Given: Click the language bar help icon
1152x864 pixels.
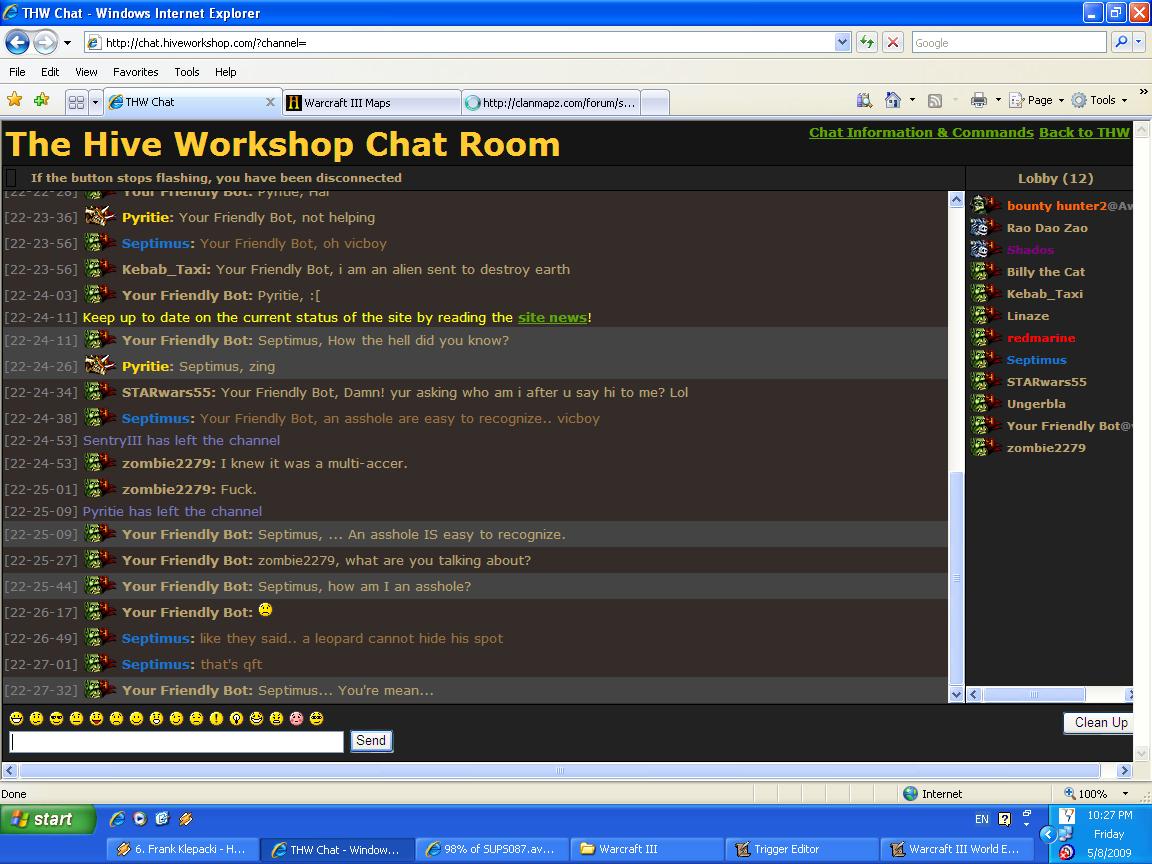Looking at the screenshot, I should pos(1004,818).
